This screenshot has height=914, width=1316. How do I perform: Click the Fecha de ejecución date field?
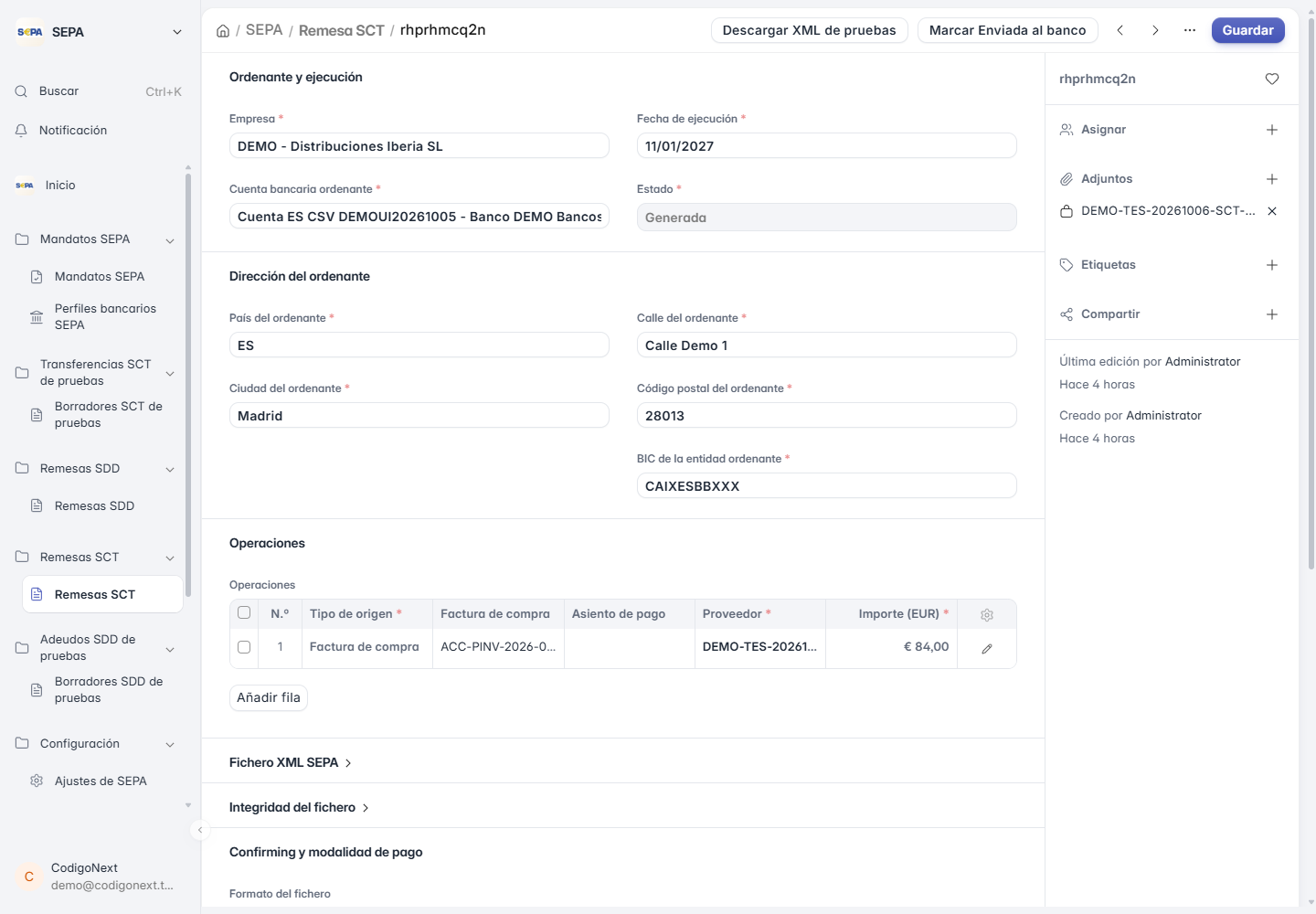[827, 146]
